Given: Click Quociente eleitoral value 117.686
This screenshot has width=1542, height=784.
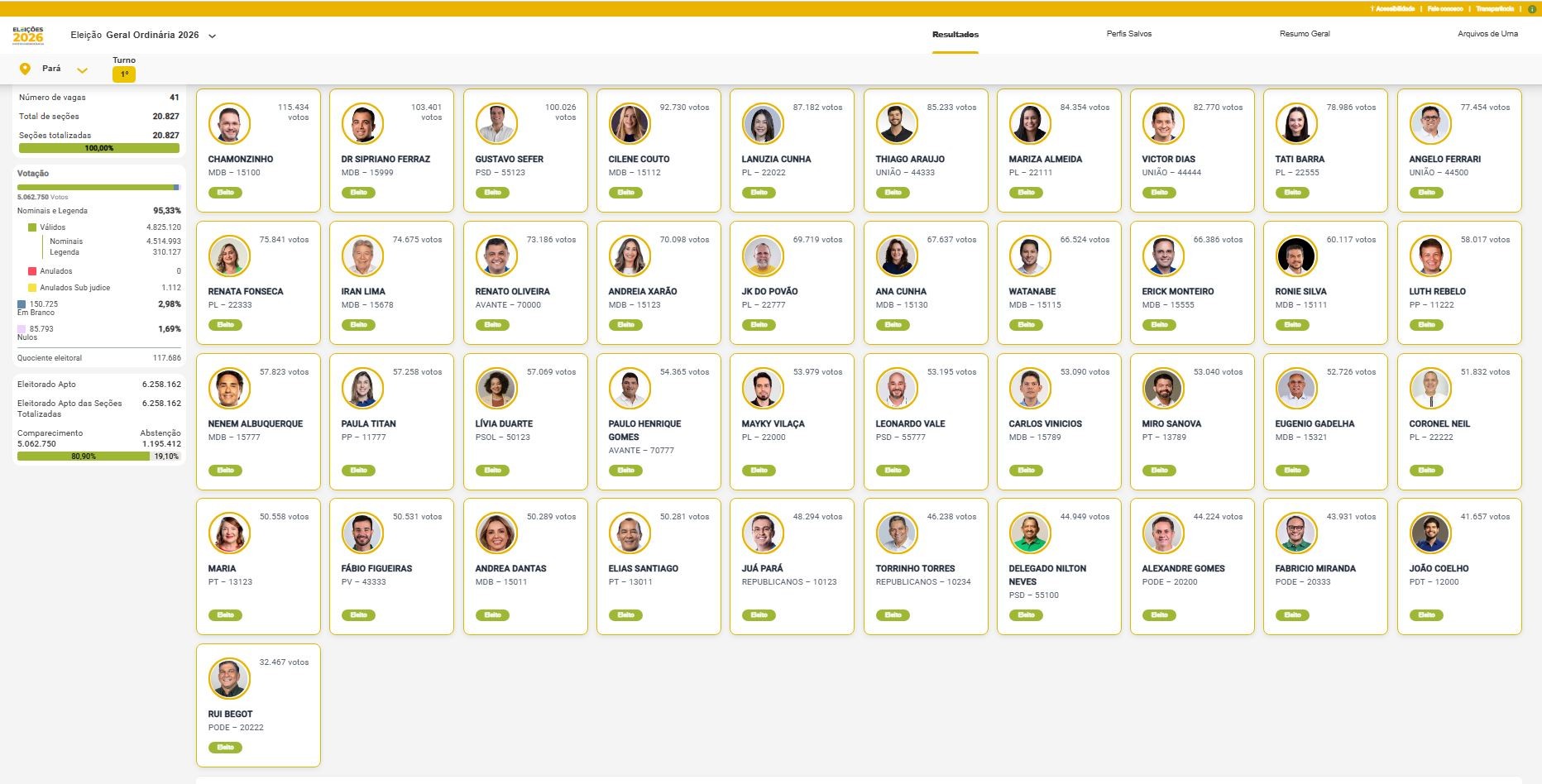Looking at the screenshot, I should [x=167, y=358].
